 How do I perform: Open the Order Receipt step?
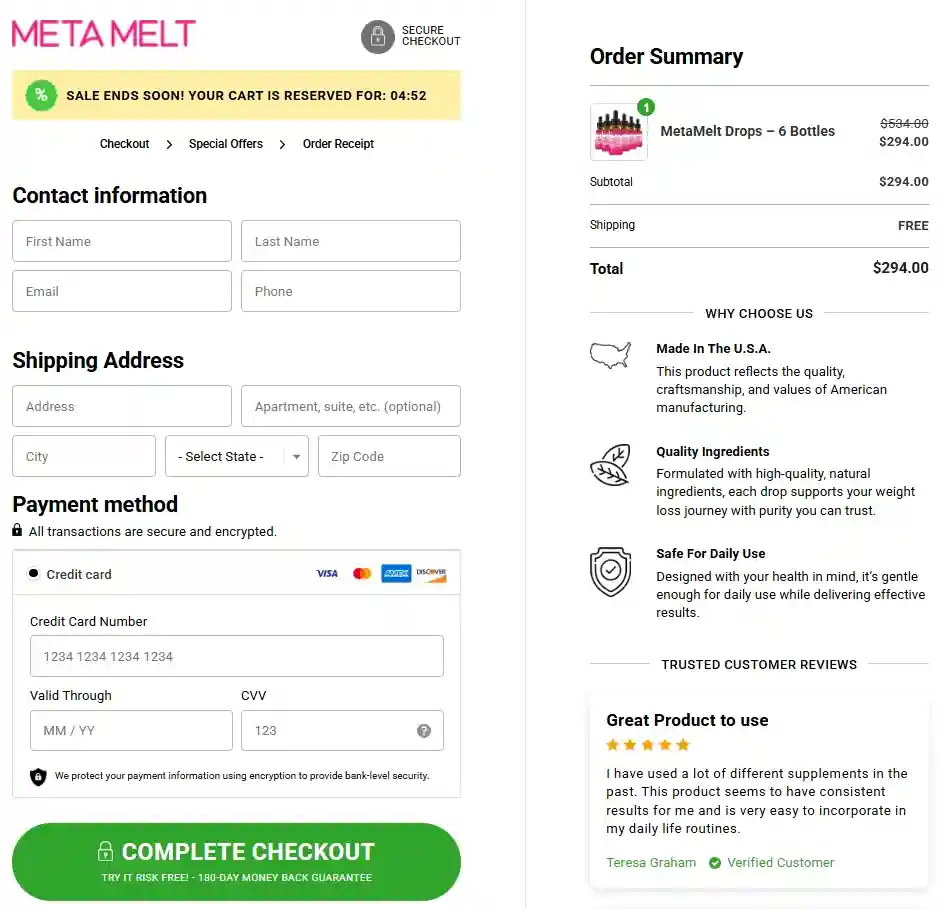[338, 143]
